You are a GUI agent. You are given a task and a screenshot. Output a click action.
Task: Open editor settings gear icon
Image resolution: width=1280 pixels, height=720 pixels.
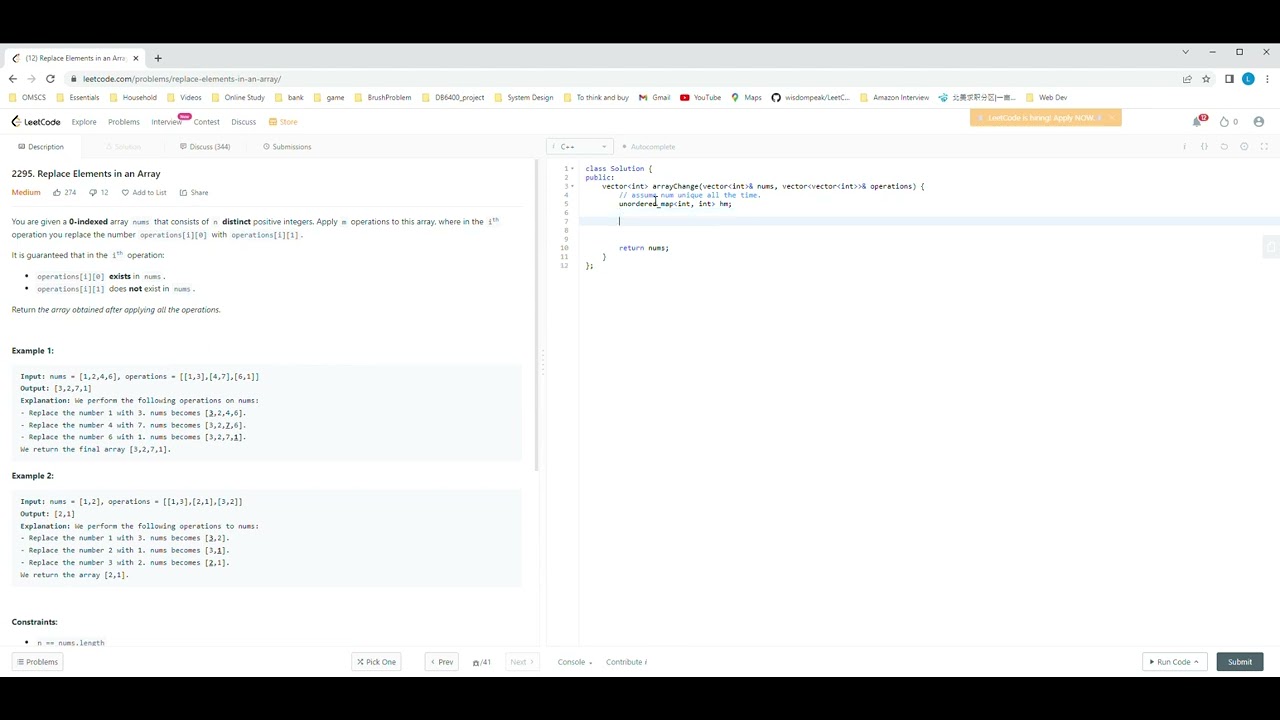pyautogui.click(x=1244, y=147)
